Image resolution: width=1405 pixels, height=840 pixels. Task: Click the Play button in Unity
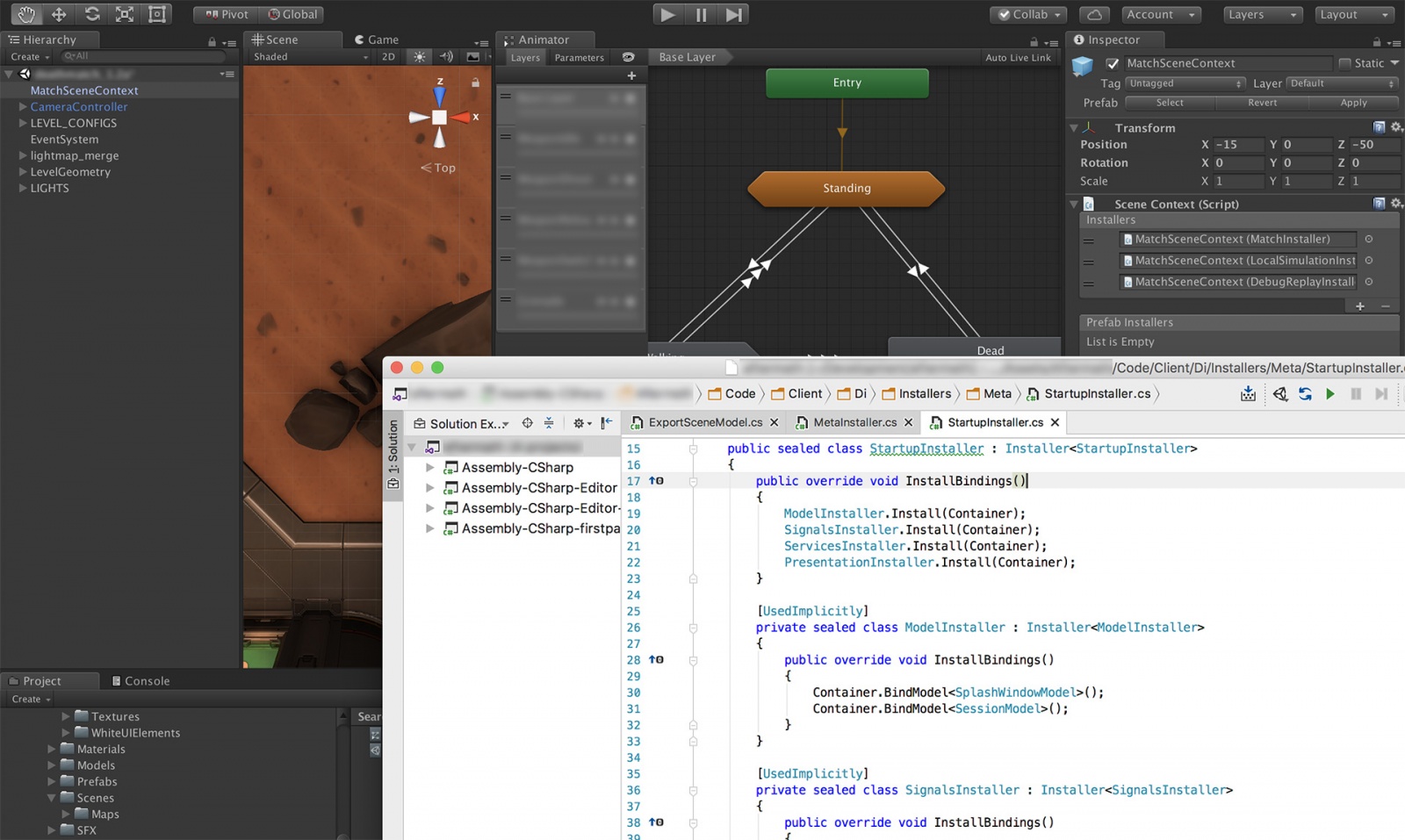coord(667,14)
